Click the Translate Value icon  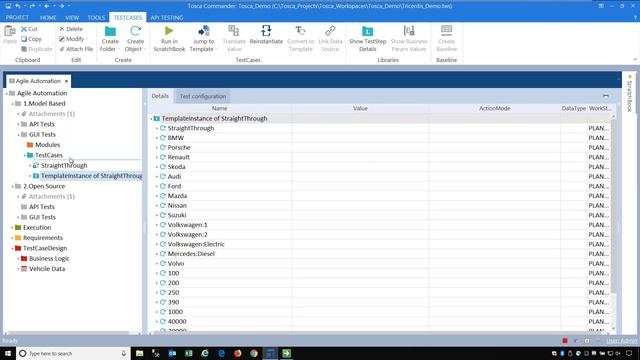(x=234, y=31)
